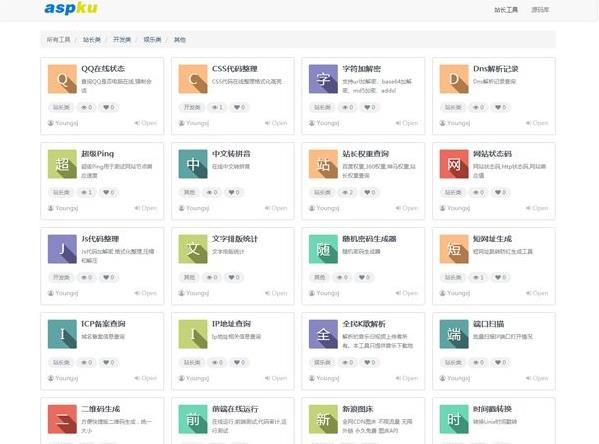The width and height of the screenshot is (599, 444).
Task: Click the 前 icon of 前端在线运行
Action: coord(193,419)
